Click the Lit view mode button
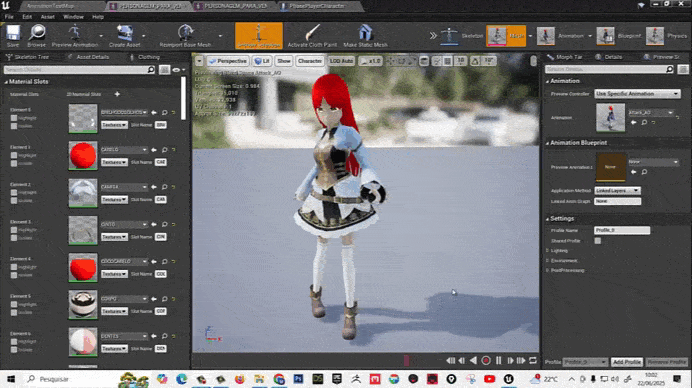The width and height of the screenshot is (692, 388). pyautogui.click(x=262, y=61)
